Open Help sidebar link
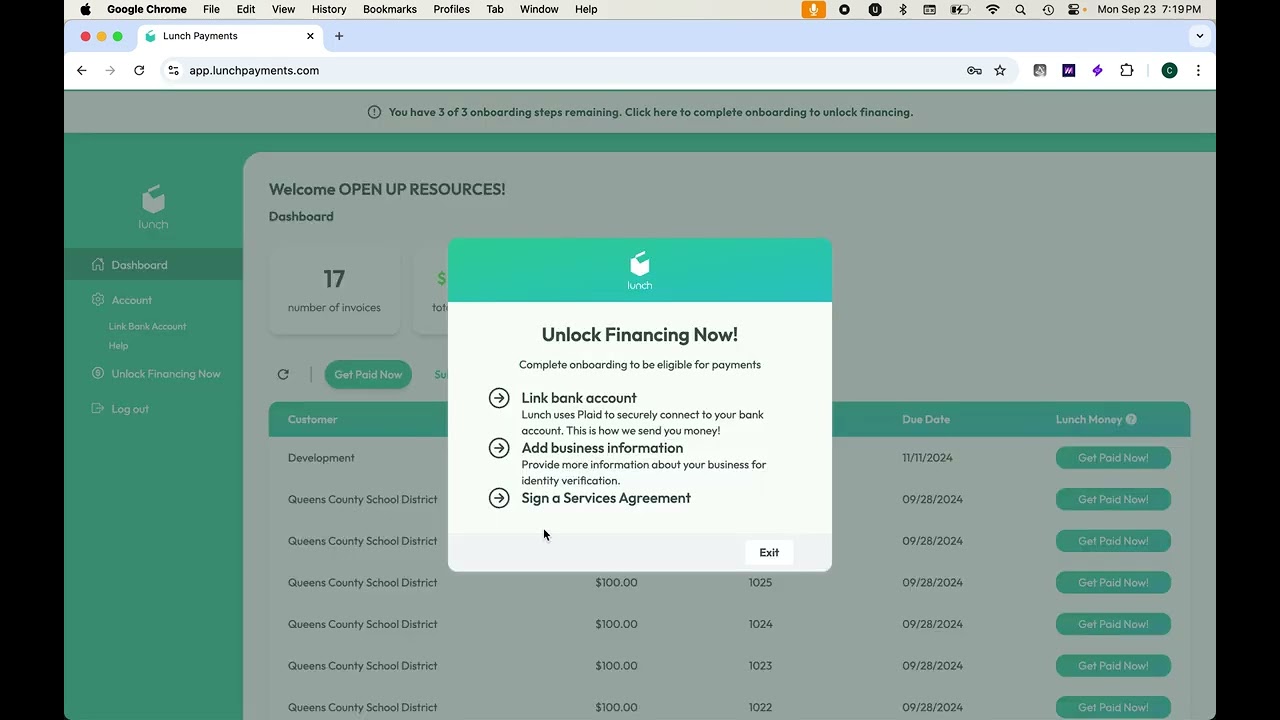 click(118, 346)
